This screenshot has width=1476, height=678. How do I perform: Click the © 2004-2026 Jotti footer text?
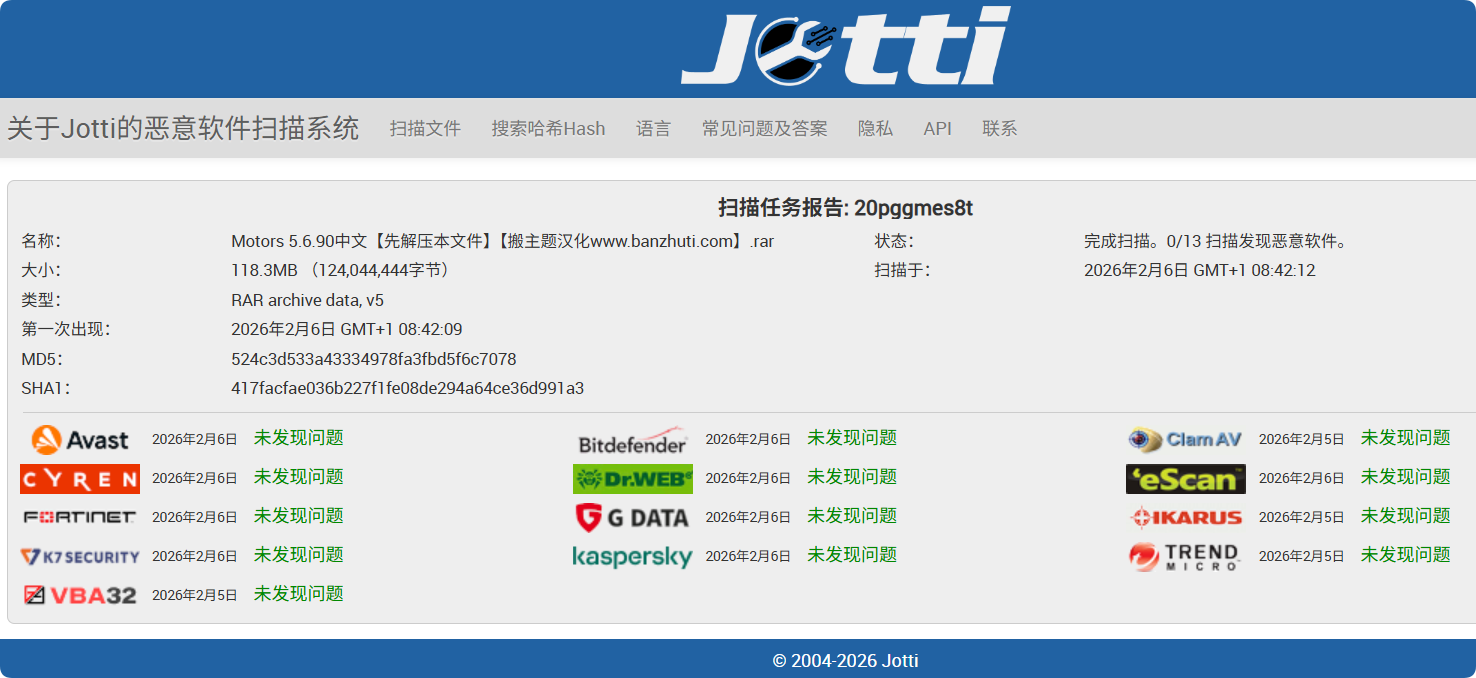(845, 660)
